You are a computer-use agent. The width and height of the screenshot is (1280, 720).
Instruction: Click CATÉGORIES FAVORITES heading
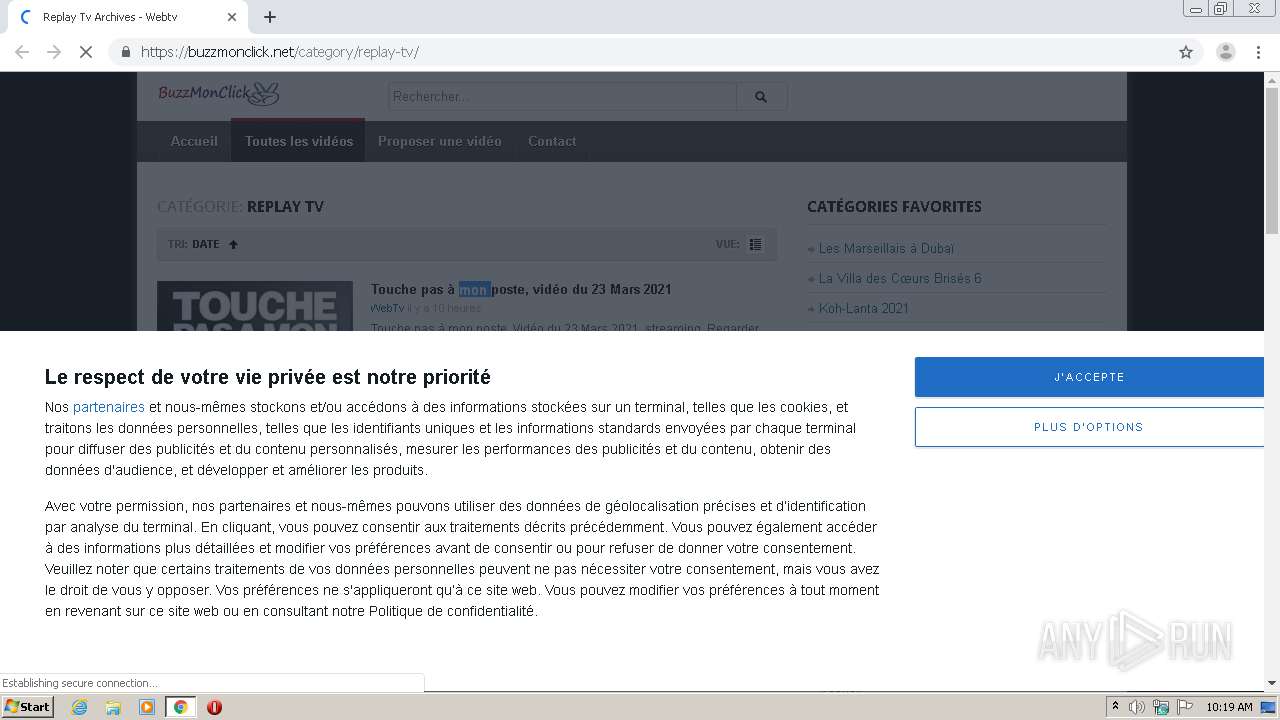point(894,206)
